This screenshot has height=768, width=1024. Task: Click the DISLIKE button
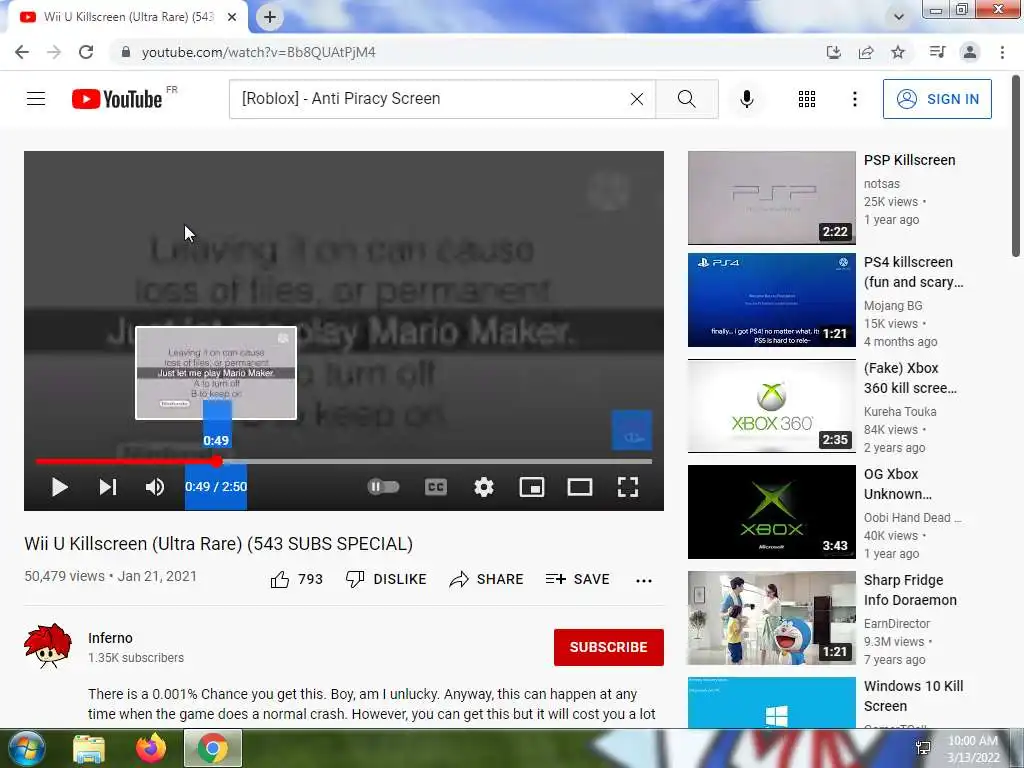pyautogui.click(x=386, y=579)
